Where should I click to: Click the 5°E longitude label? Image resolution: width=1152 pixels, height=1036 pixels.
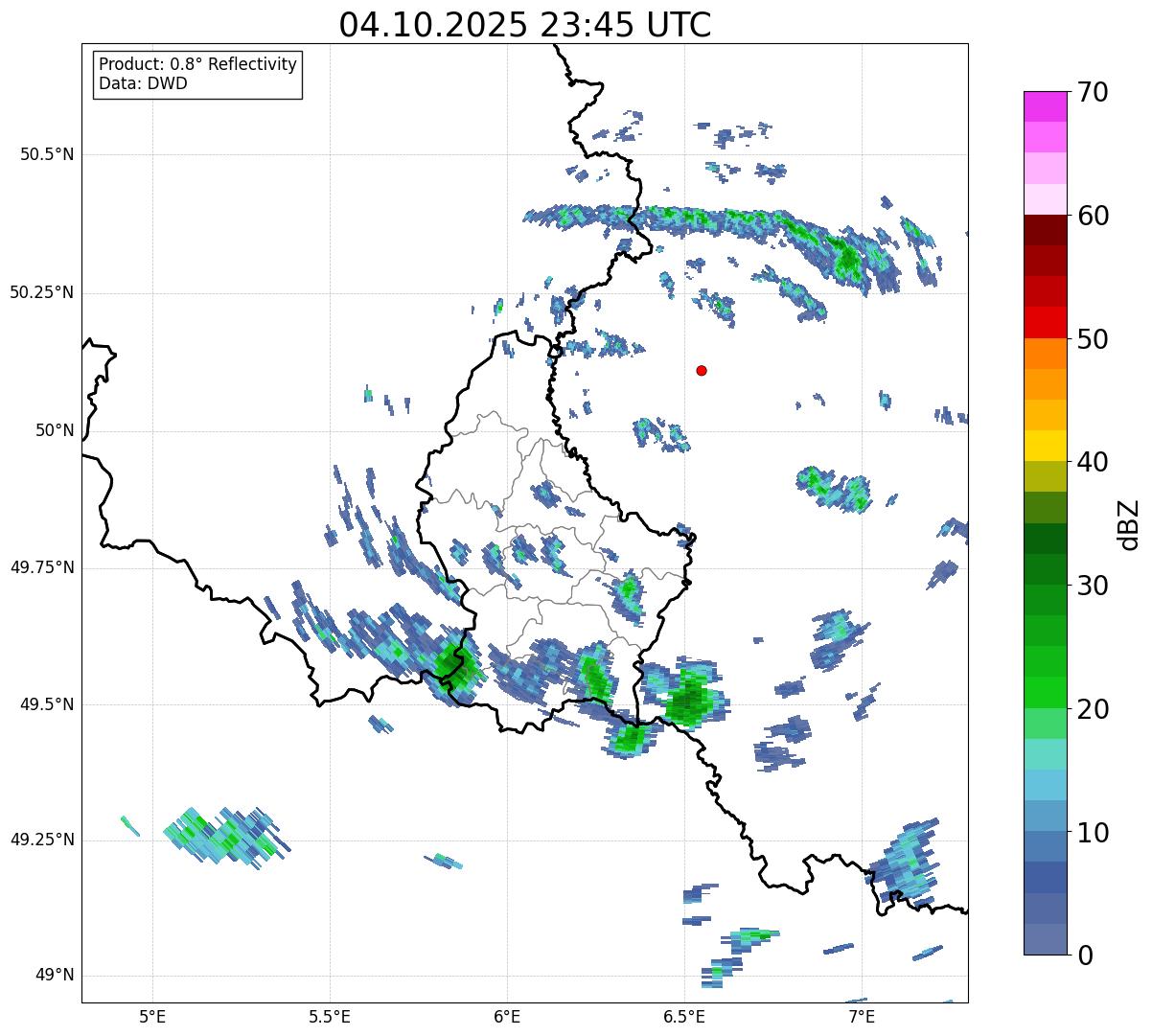tap(152, 1016)
